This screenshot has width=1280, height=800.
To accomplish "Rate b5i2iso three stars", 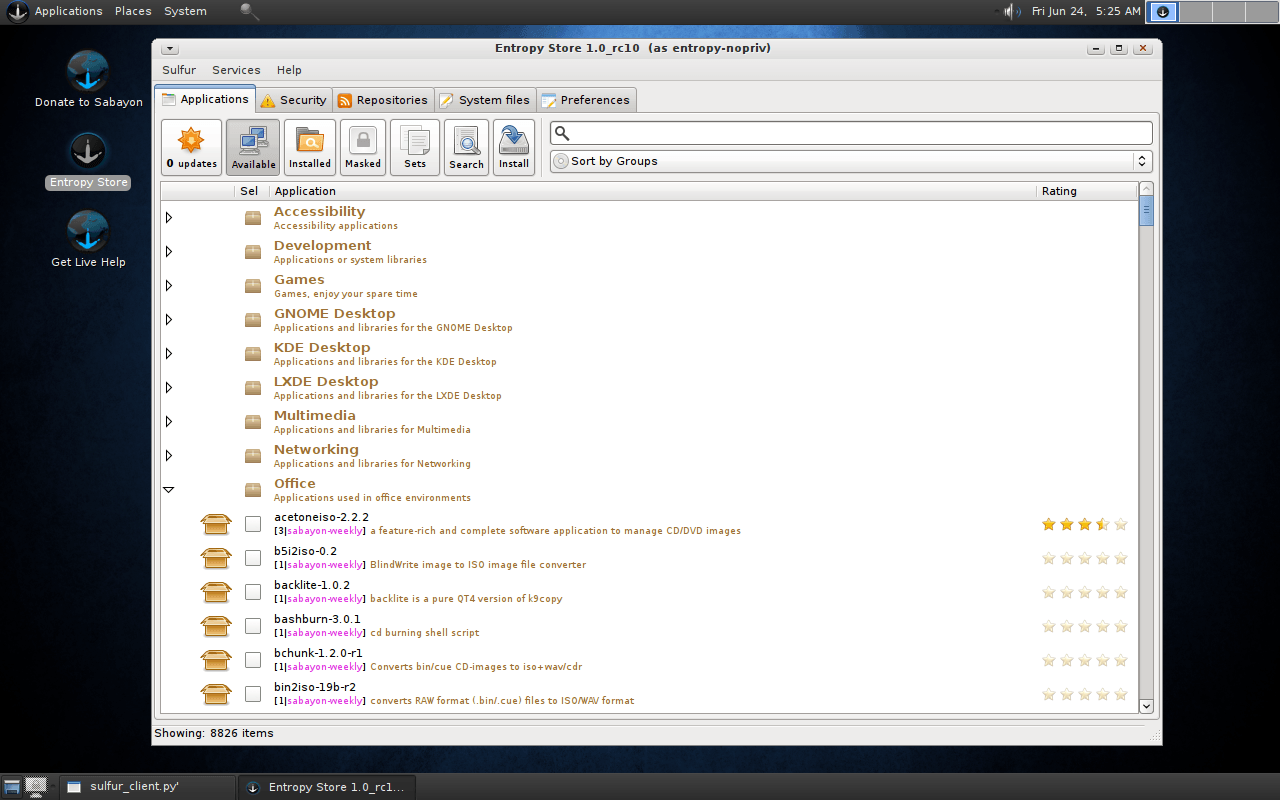I will 1084,558.
